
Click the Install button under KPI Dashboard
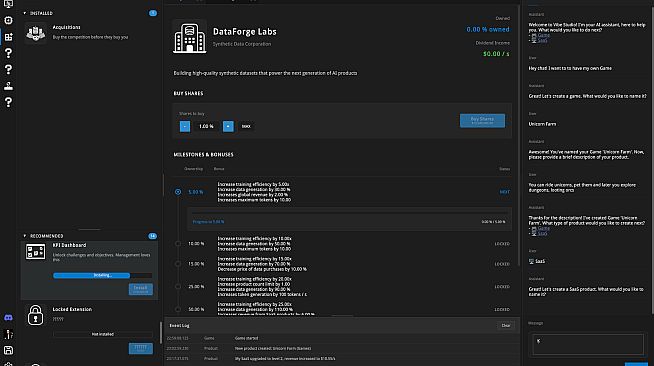pyautogui.click(x=141, y=289)
